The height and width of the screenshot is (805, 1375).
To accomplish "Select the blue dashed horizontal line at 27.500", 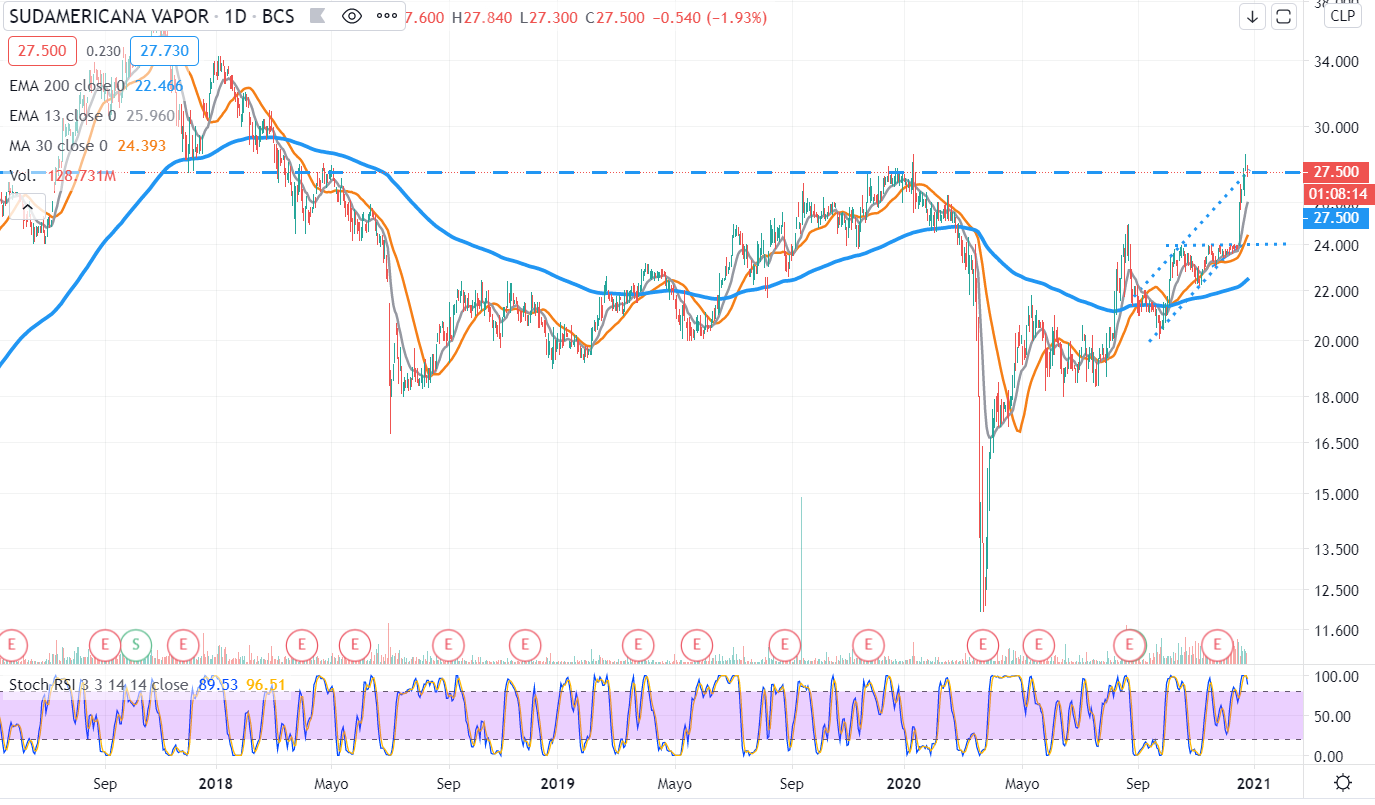I will pos(650,173).
